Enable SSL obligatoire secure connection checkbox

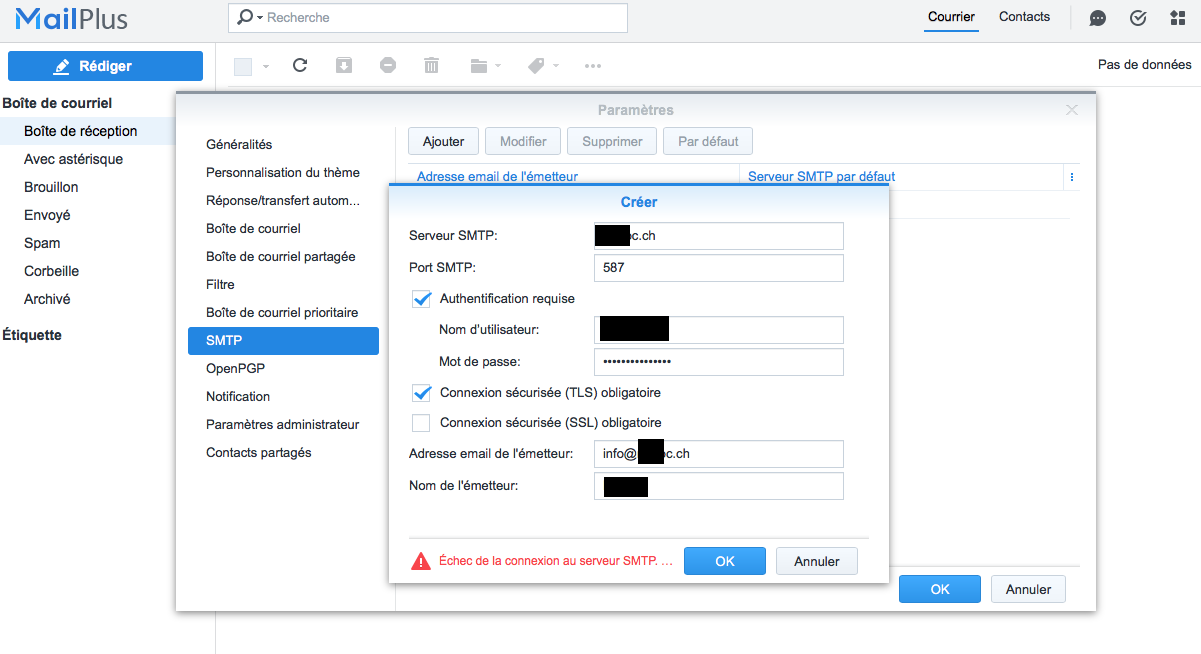pyautogui.click(x=422, y=422)
